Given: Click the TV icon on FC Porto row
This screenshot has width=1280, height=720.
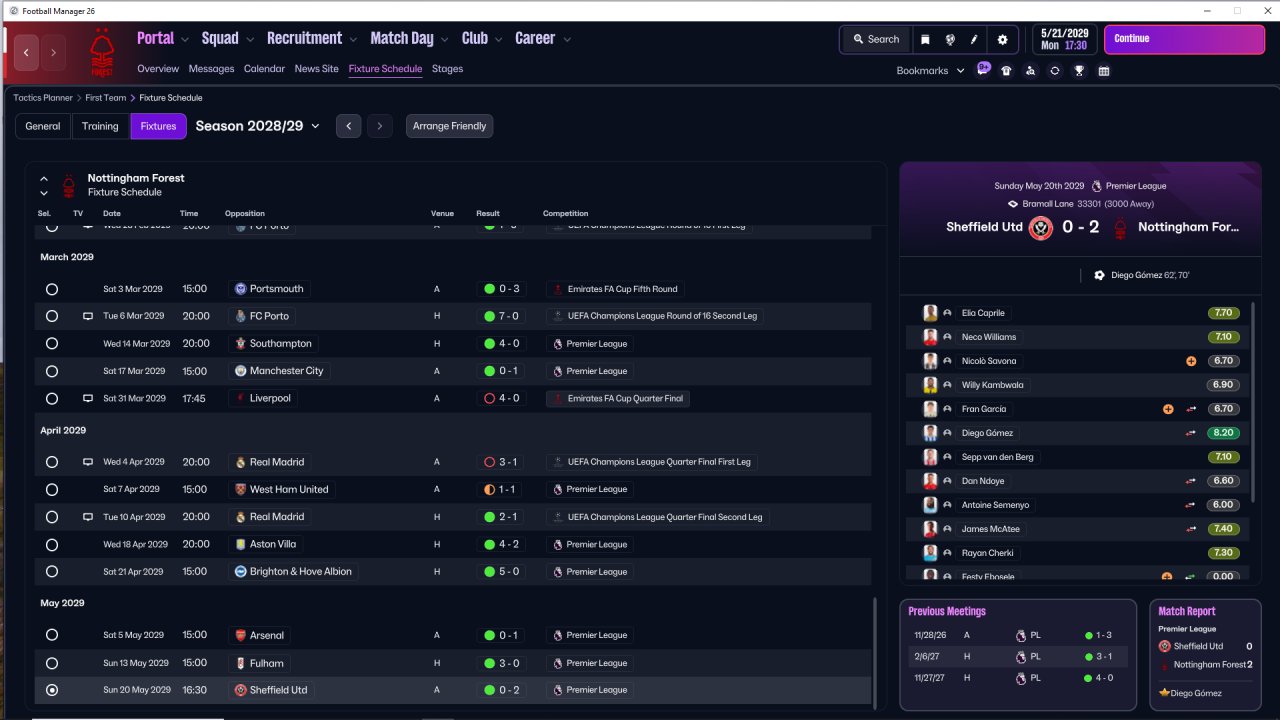Looking at the screenshot, I should pos(88,316).
